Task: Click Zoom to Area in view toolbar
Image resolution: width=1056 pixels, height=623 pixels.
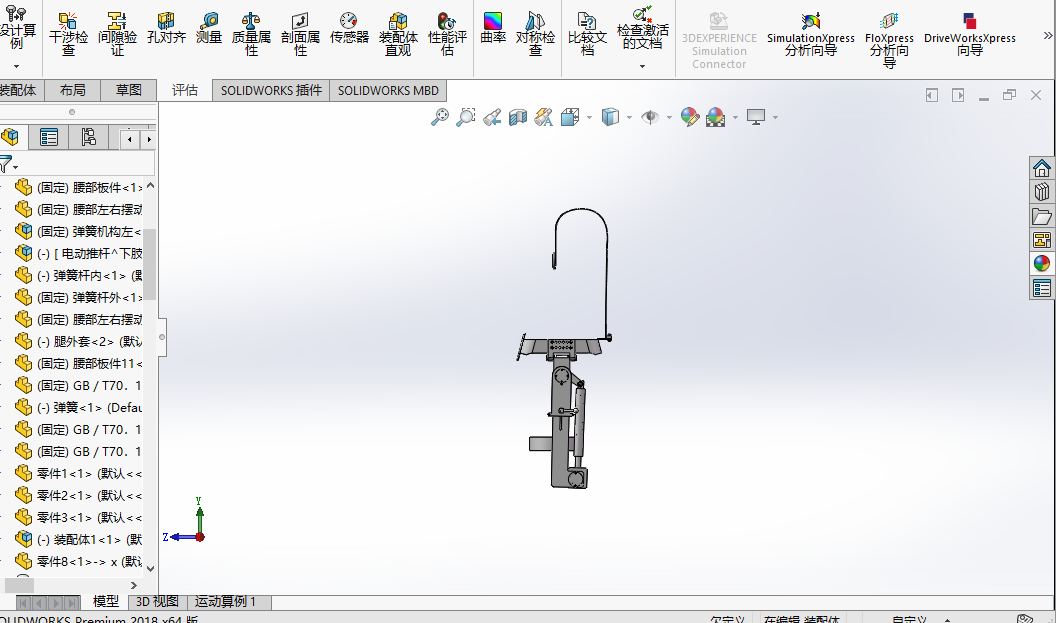Action: point(465,117)
